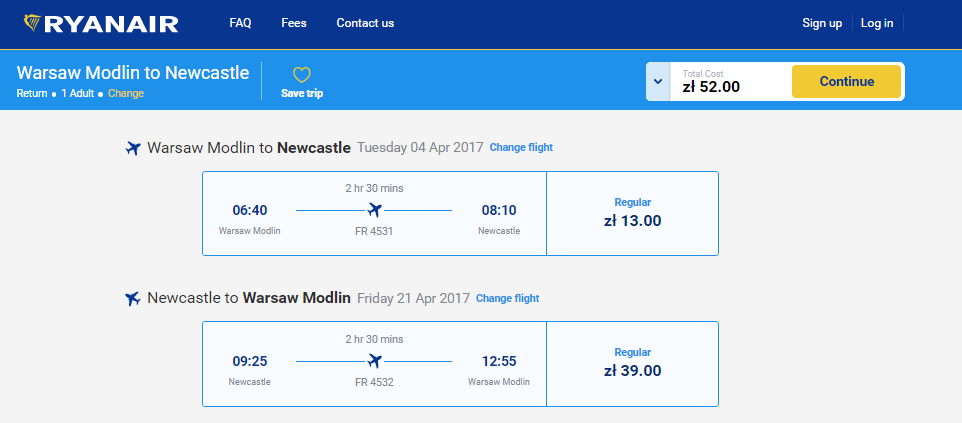Open the Fees menu item

pos(294,23)
